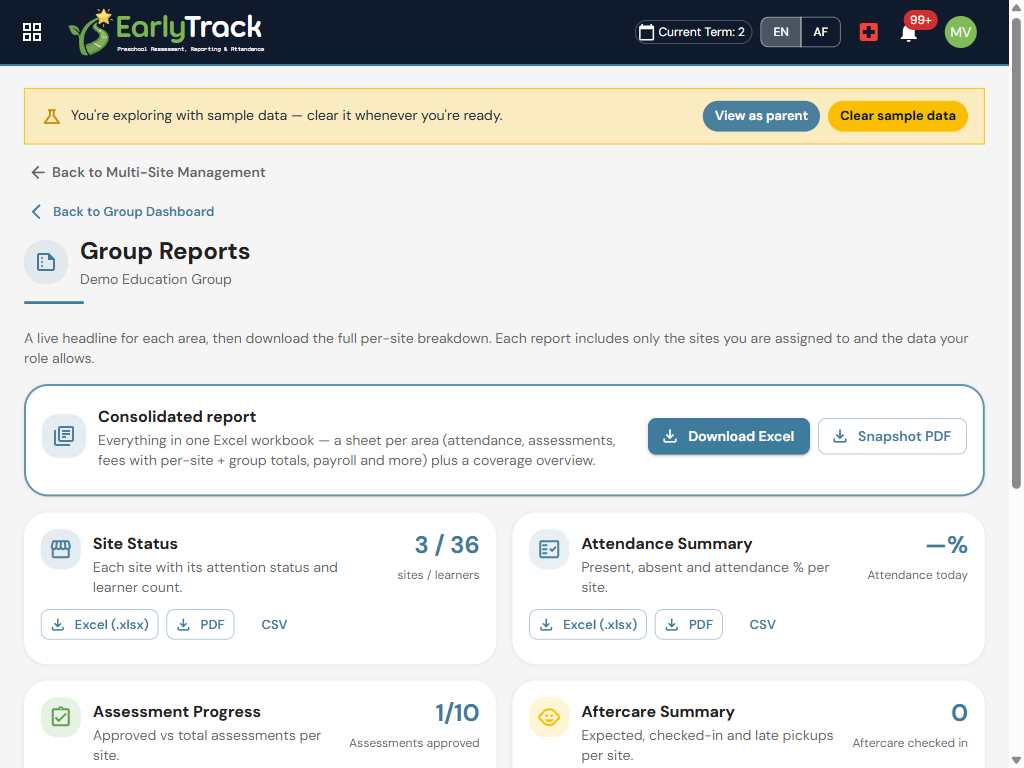
Task: Click the '—%' Attendance today value
Action: 947,545
